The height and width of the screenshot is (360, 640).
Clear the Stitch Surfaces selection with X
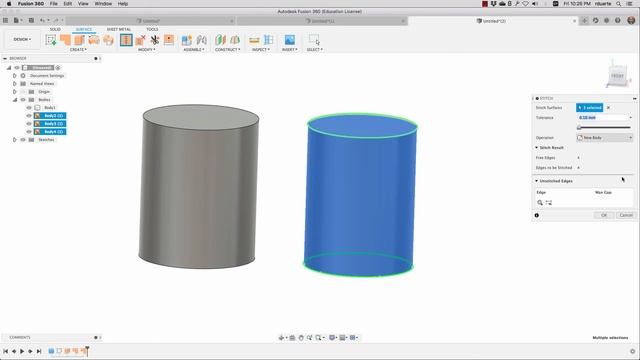pyautogui.click(x=608, y=108)
